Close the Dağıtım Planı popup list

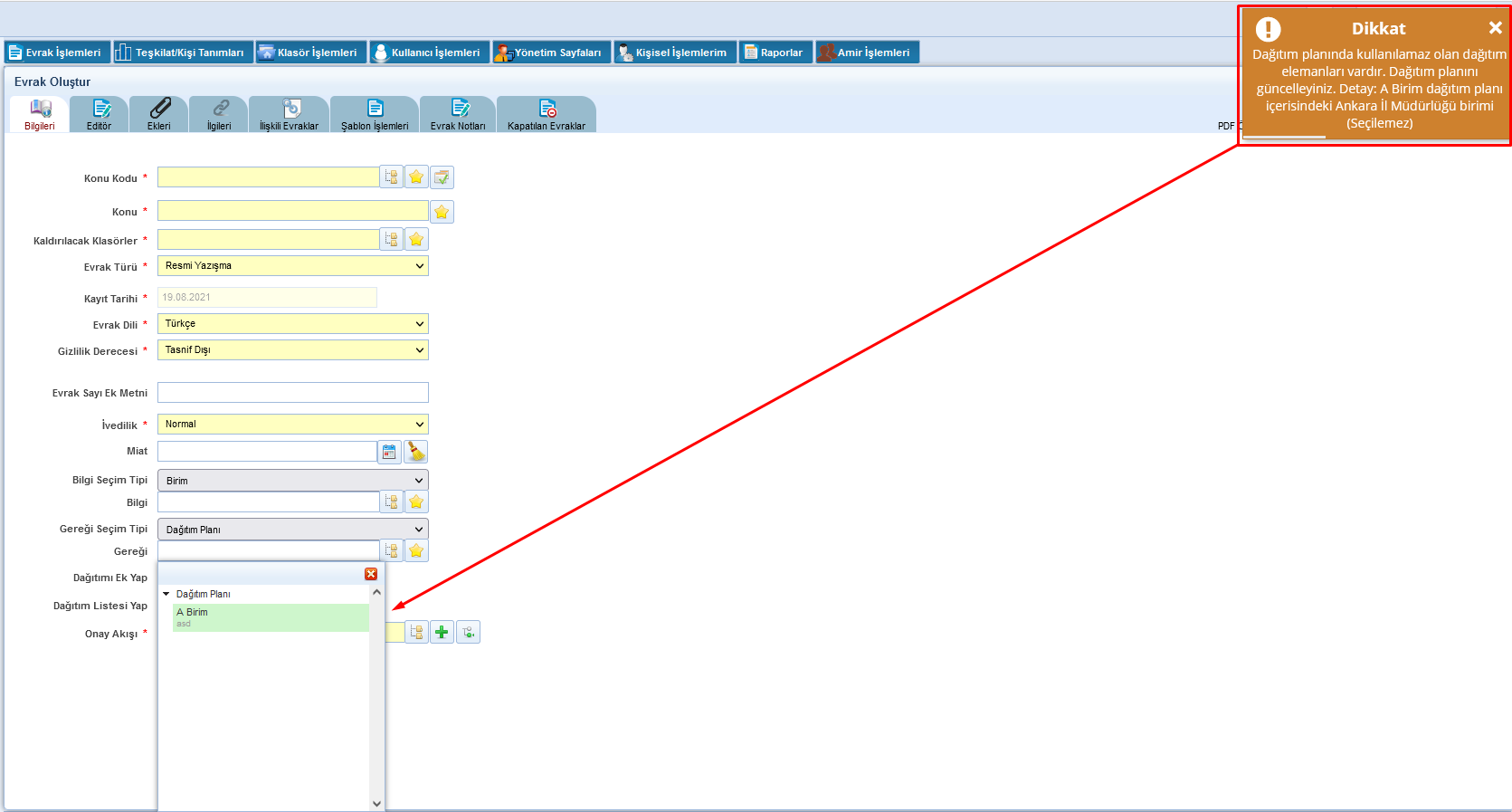(371, 574)
